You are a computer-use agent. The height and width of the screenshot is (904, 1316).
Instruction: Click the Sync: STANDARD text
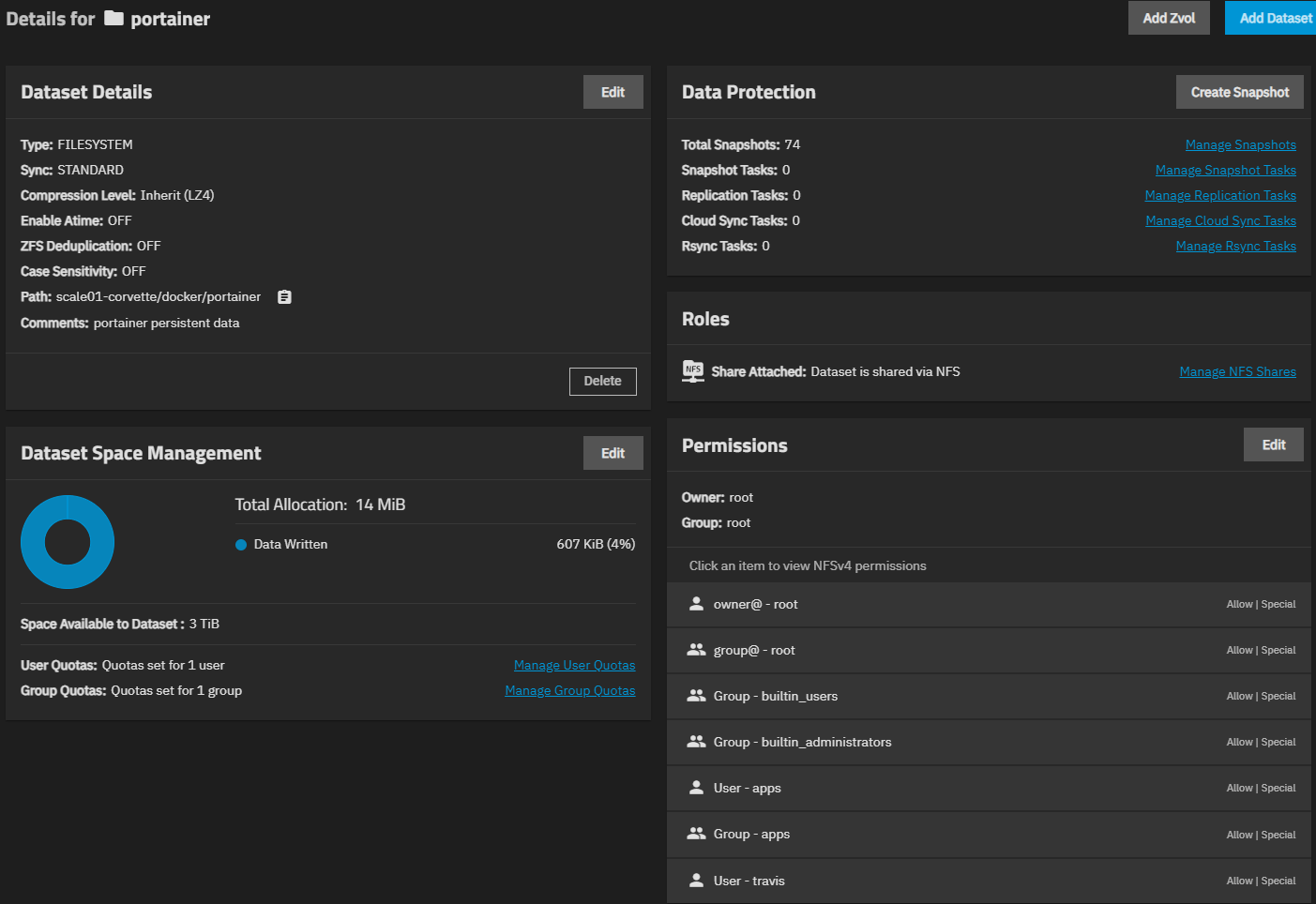[x=72, y=170]
